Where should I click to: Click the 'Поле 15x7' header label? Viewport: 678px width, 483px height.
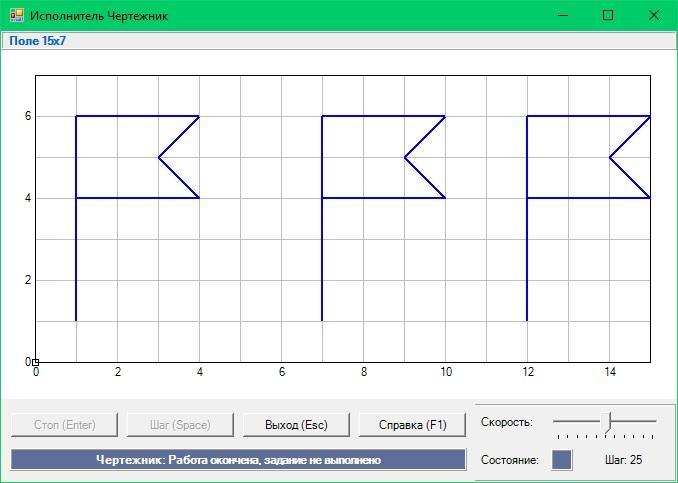pyautogui.click(x=38, y=41)
